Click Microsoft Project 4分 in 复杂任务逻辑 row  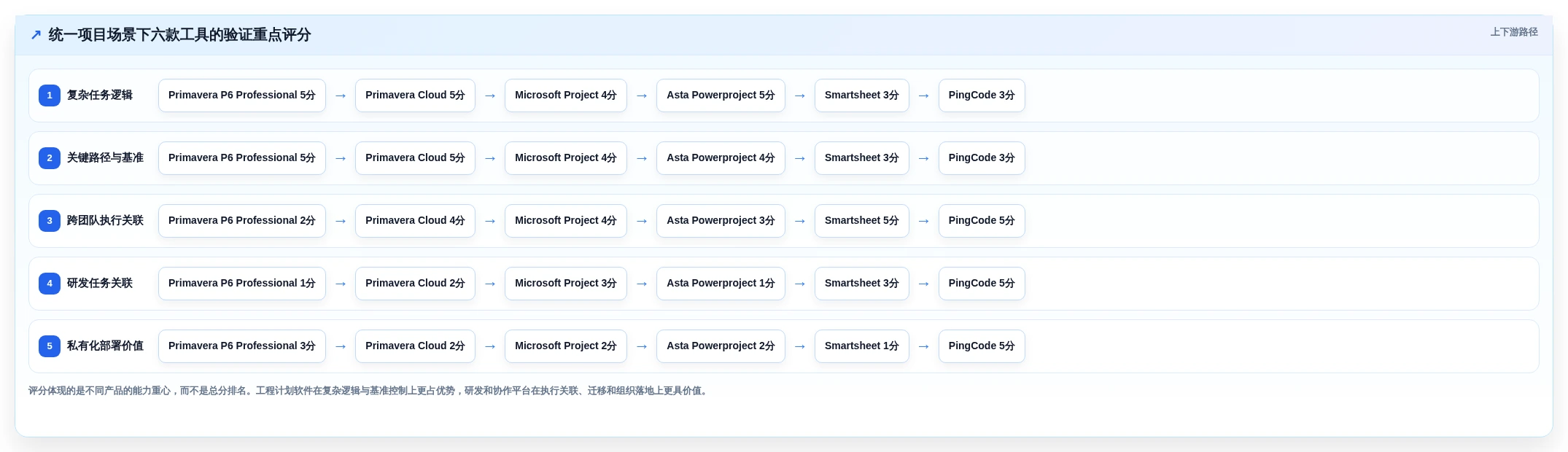(x=566, y=96)
